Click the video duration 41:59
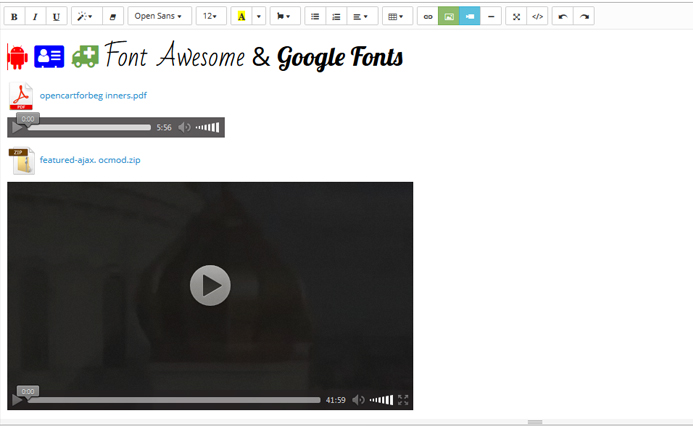This screenshot has height=428, width=693. point(336,400)
